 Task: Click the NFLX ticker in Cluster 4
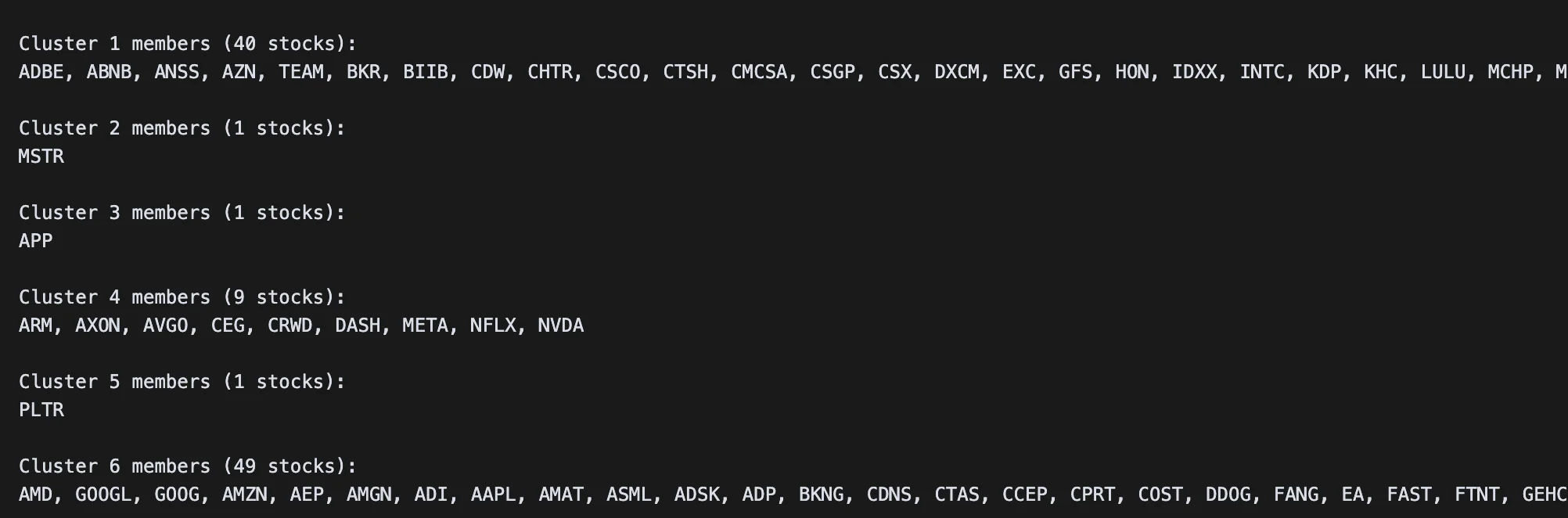[x=493, y=326]
